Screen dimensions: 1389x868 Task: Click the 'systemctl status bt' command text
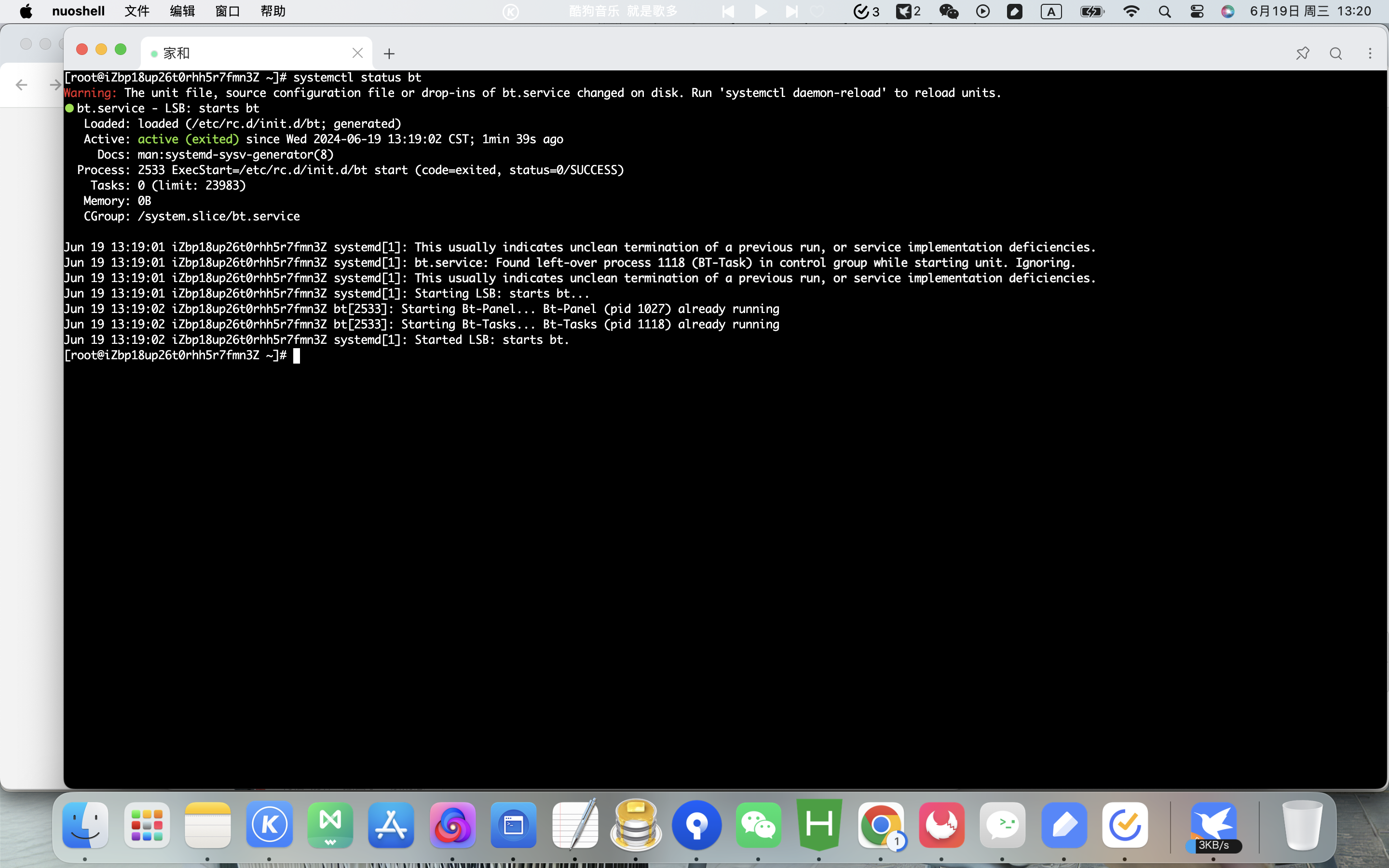pos(357,77)
